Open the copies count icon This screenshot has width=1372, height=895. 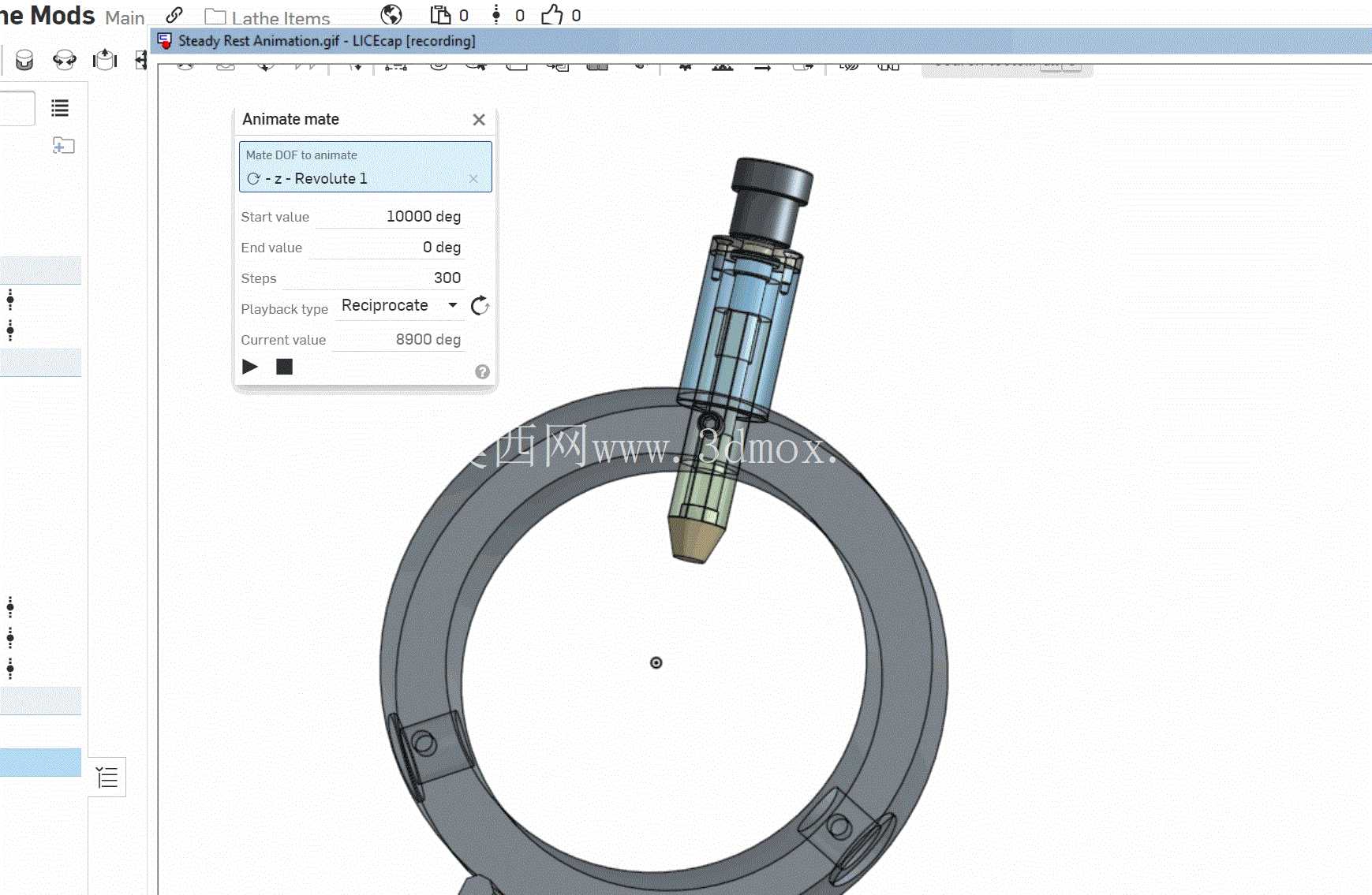440,15
